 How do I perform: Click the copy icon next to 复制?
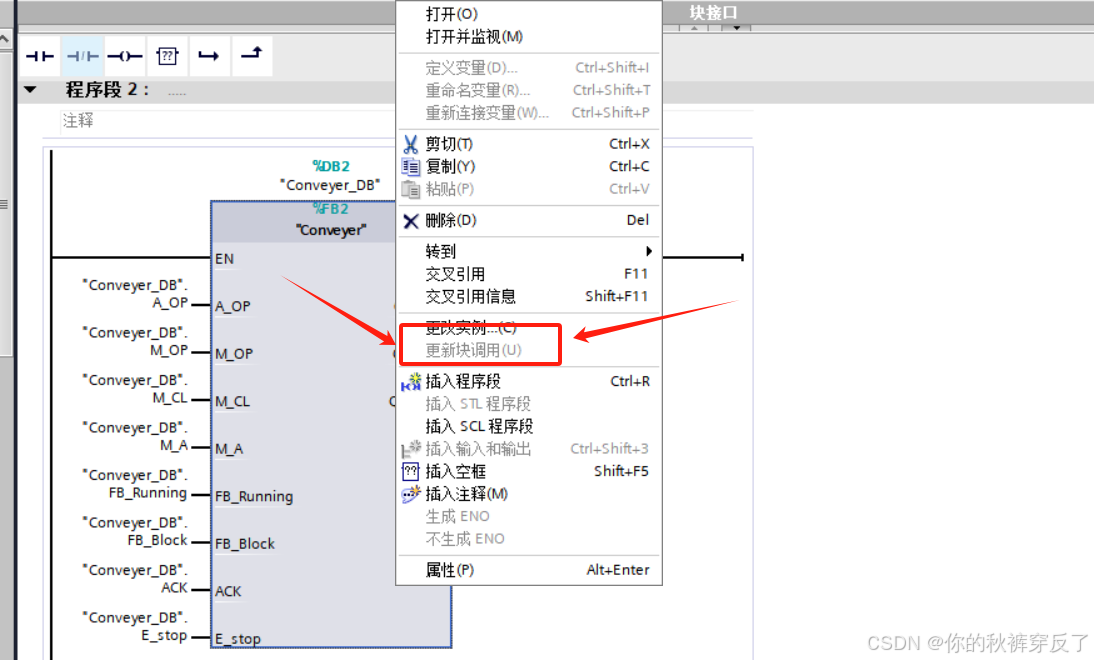[x=410, y=166]
